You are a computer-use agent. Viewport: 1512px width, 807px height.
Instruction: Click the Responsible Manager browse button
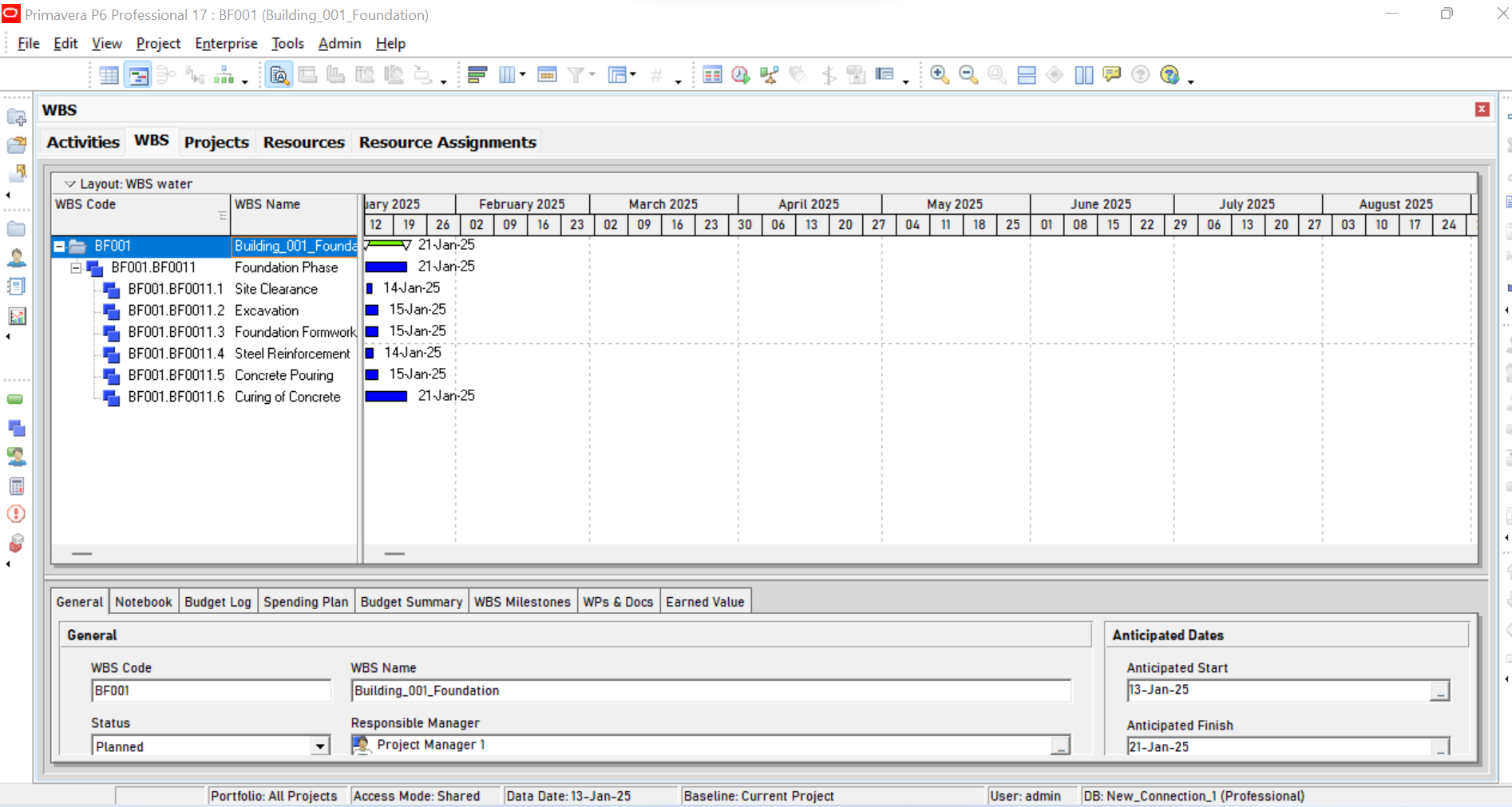[x=1060, y=746]
